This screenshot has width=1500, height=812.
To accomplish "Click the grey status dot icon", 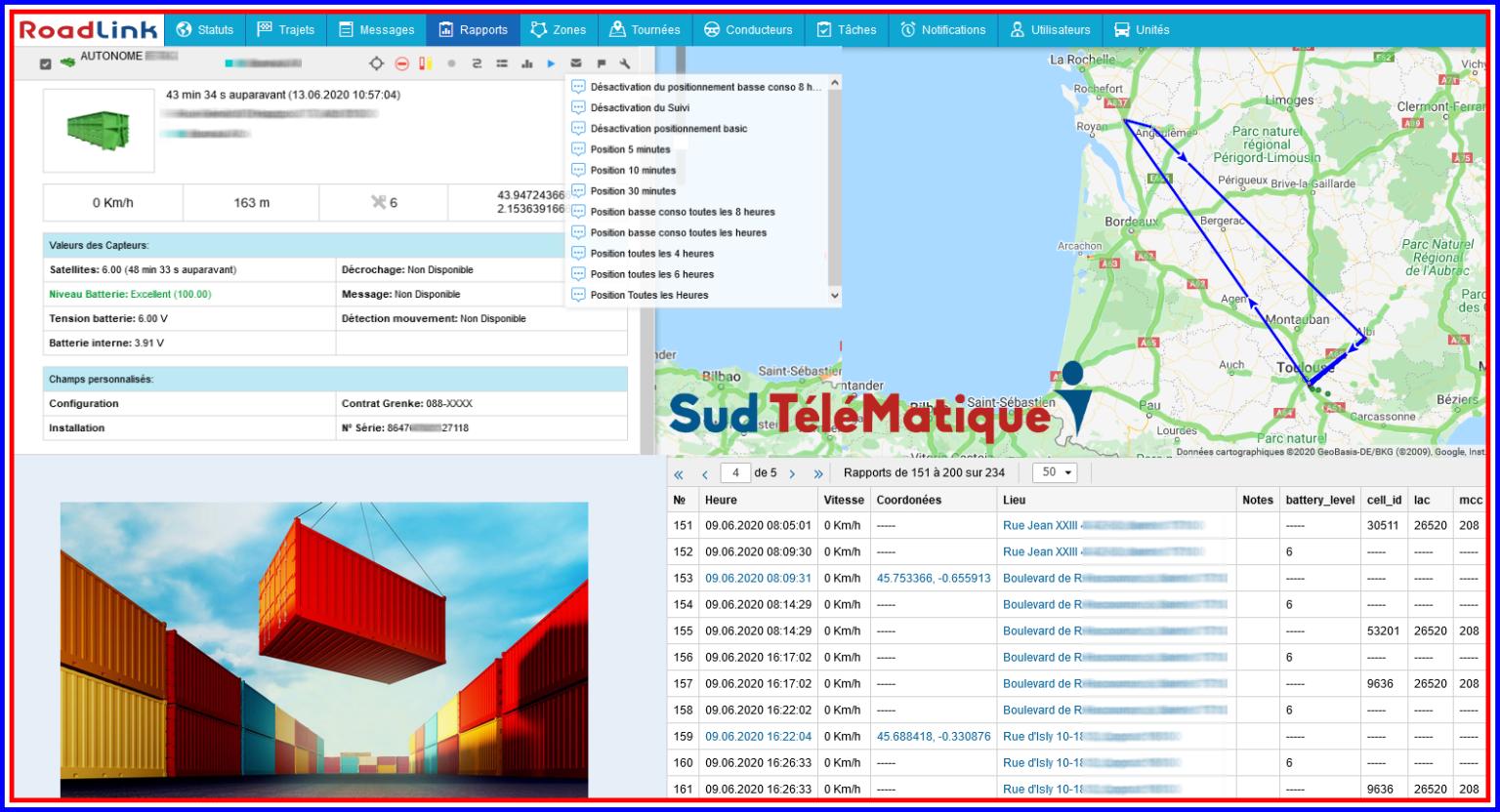I will (x=451, y=63).
